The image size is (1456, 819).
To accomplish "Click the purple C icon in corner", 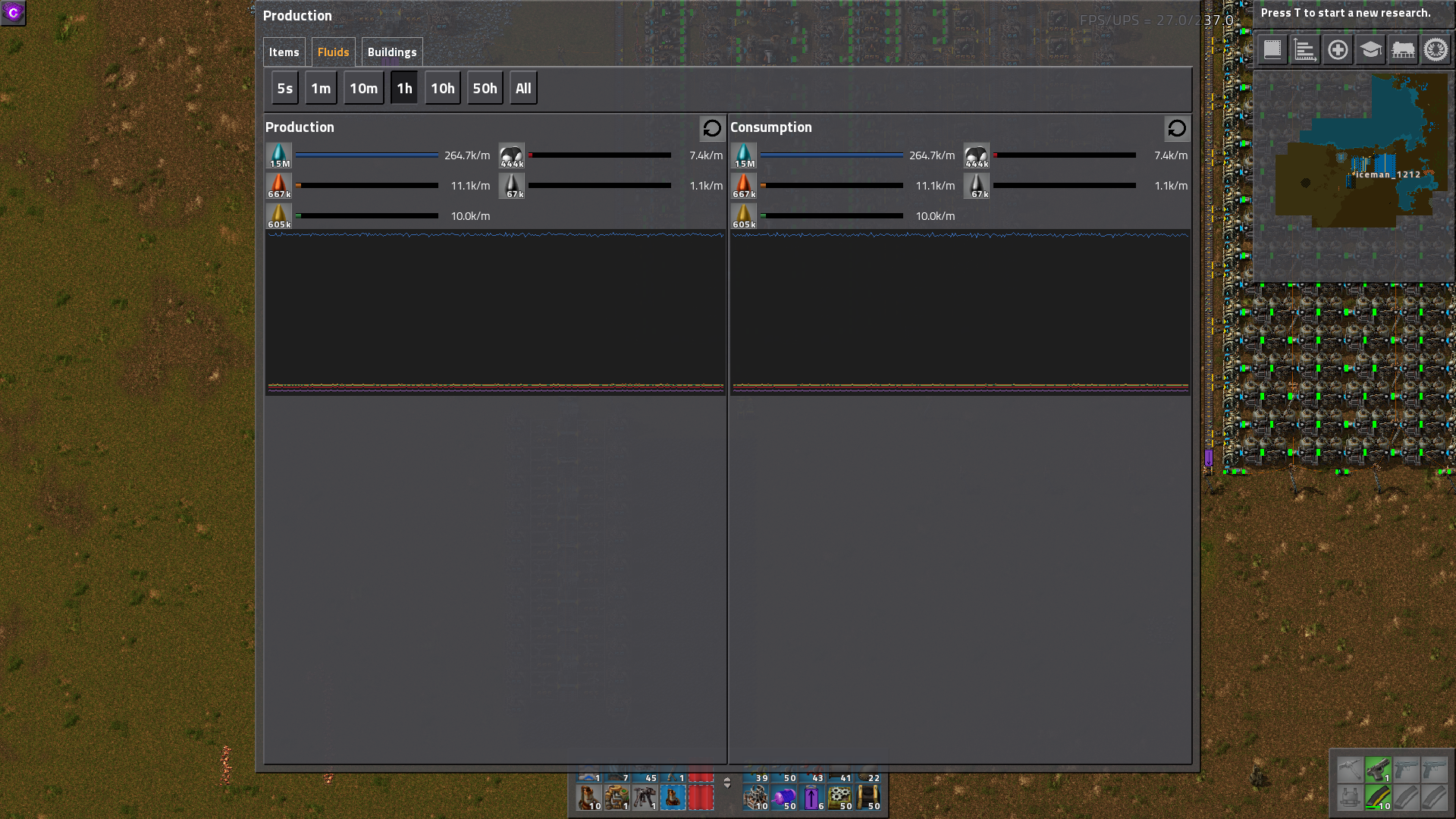I will pos(13,13).
